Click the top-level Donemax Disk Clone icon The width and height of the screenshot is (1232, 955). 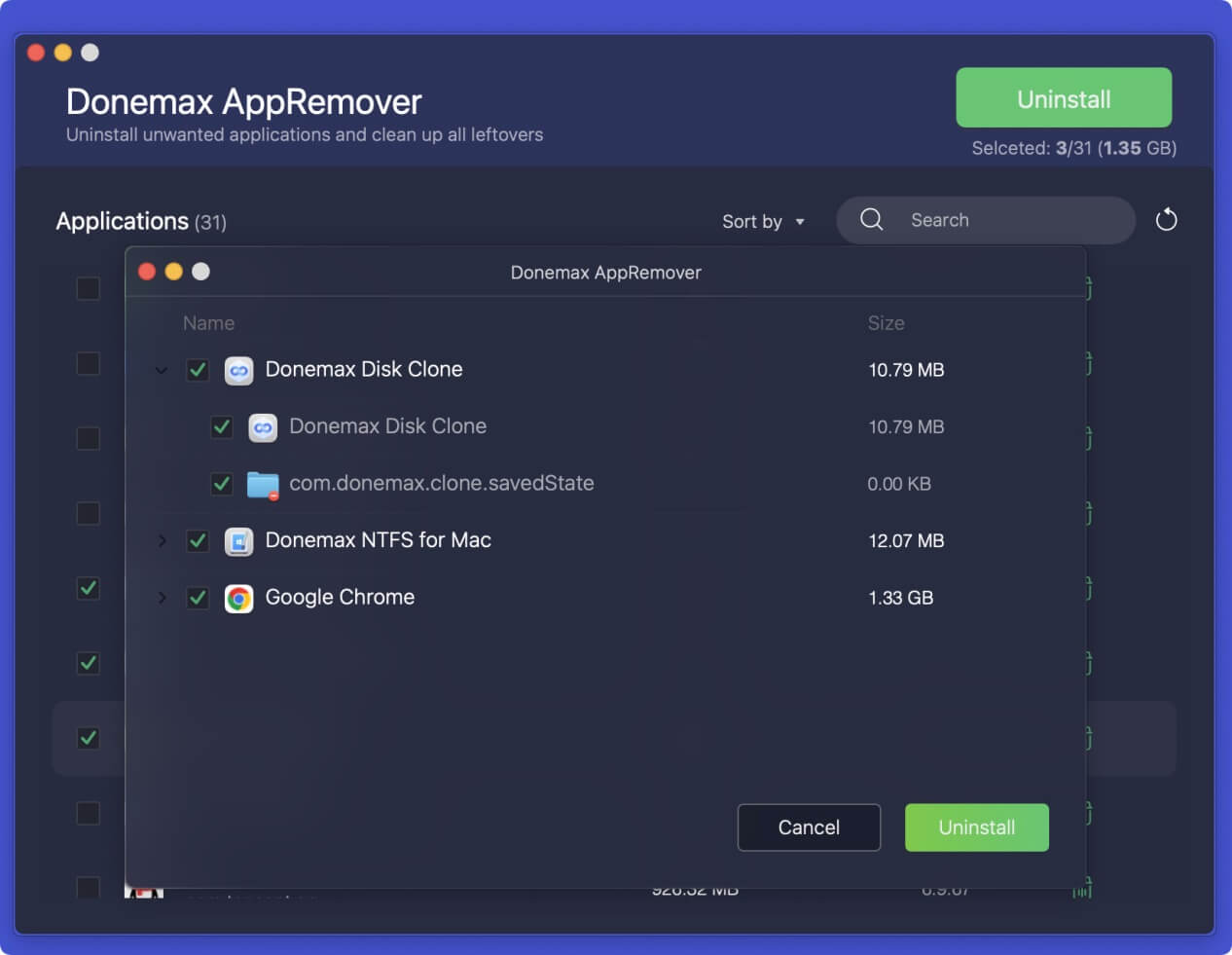(238, 370)
